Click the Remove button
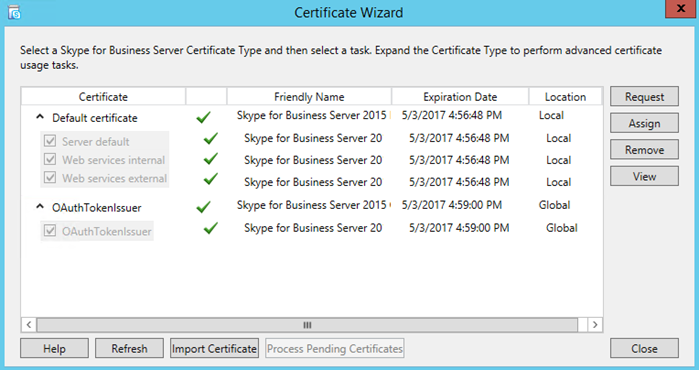The height and width of the screenshot is (370, 699). (644, 150)
